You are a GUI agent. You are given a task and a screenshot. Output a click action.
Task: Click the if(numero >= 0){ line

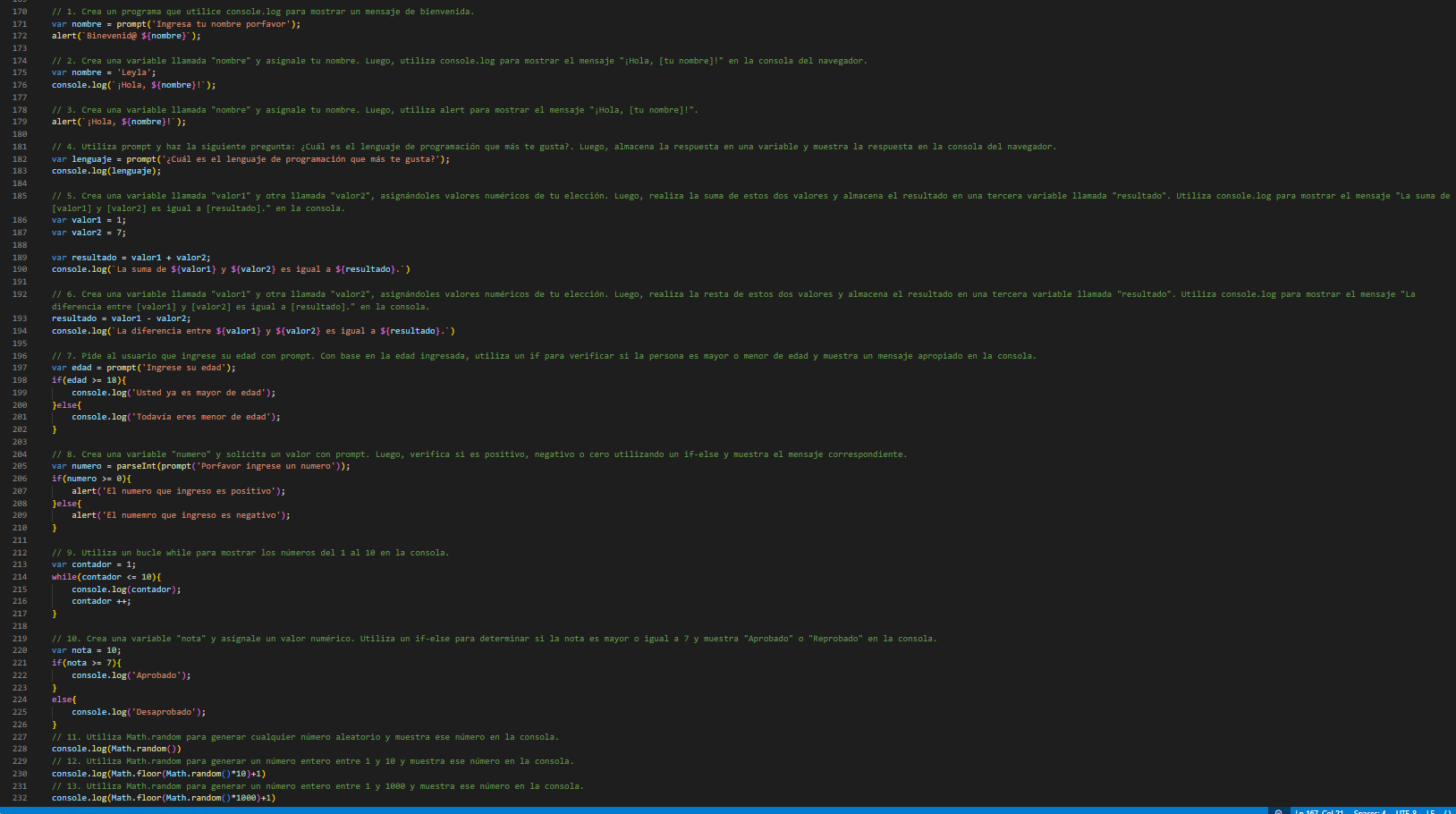pyautogui.click(x=91, y=479)
